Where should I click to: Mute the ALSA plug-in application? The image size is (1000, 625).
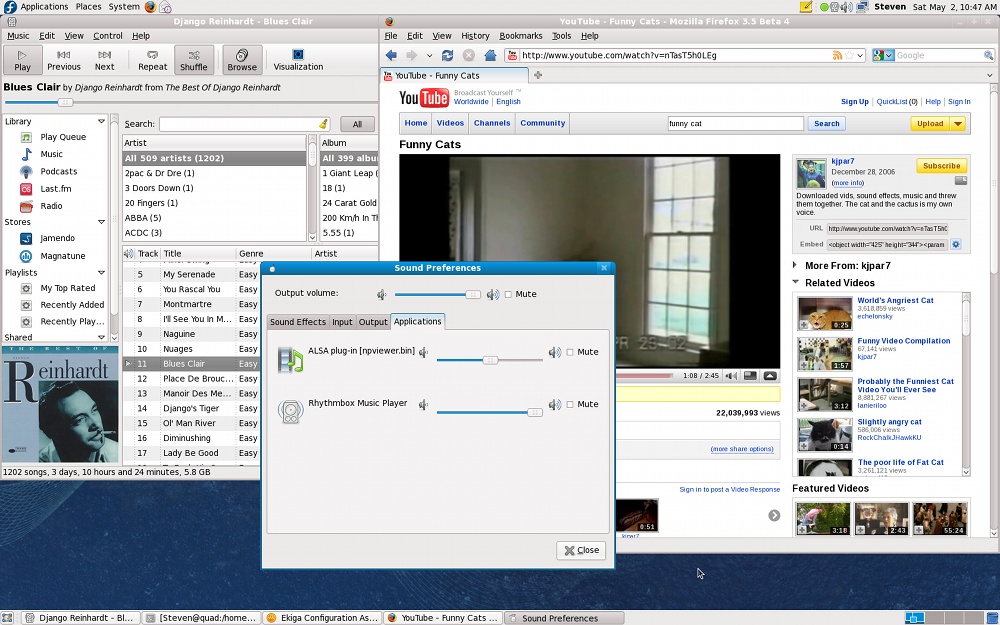pos(570,352)
